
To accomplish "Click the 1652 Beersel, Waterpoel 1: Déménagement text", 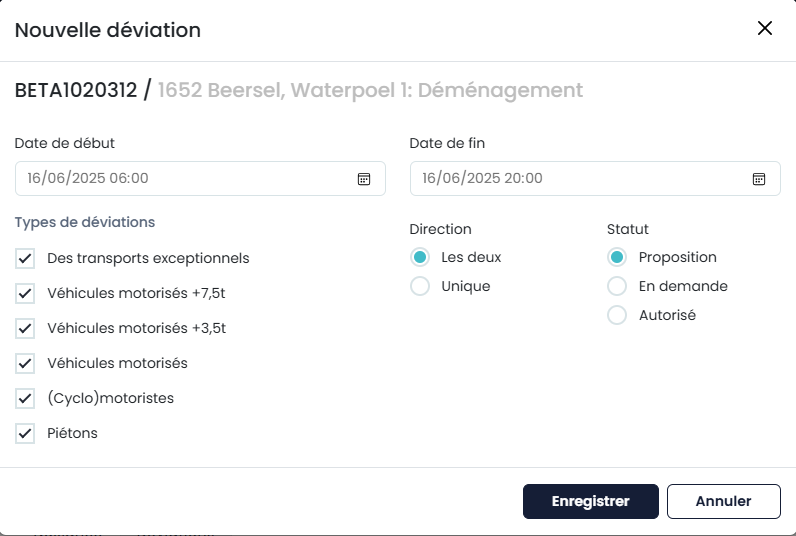I will pyautogui.click(x=371, y=90).
